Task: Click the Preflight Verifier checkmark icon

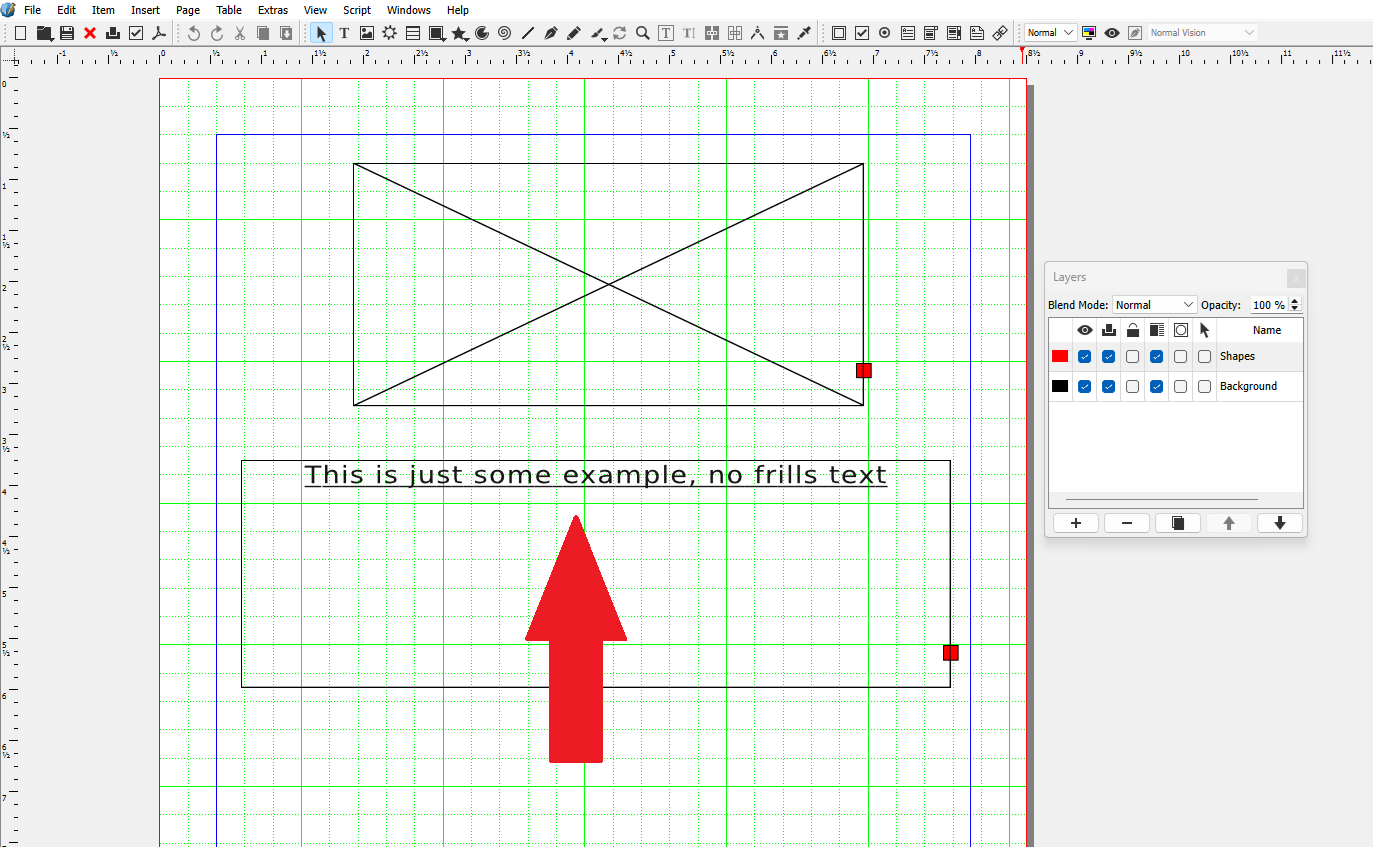Action: coord(136,33)
